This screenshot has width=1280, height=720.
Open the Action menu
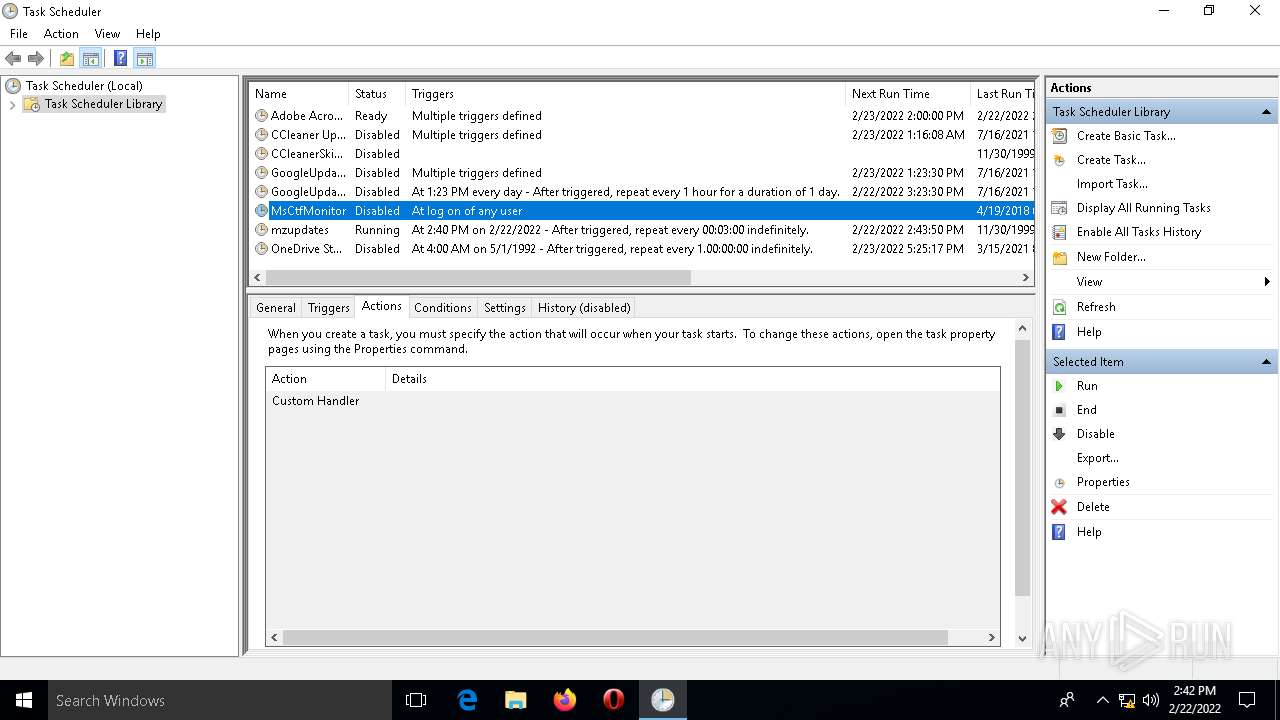[61, 34]
